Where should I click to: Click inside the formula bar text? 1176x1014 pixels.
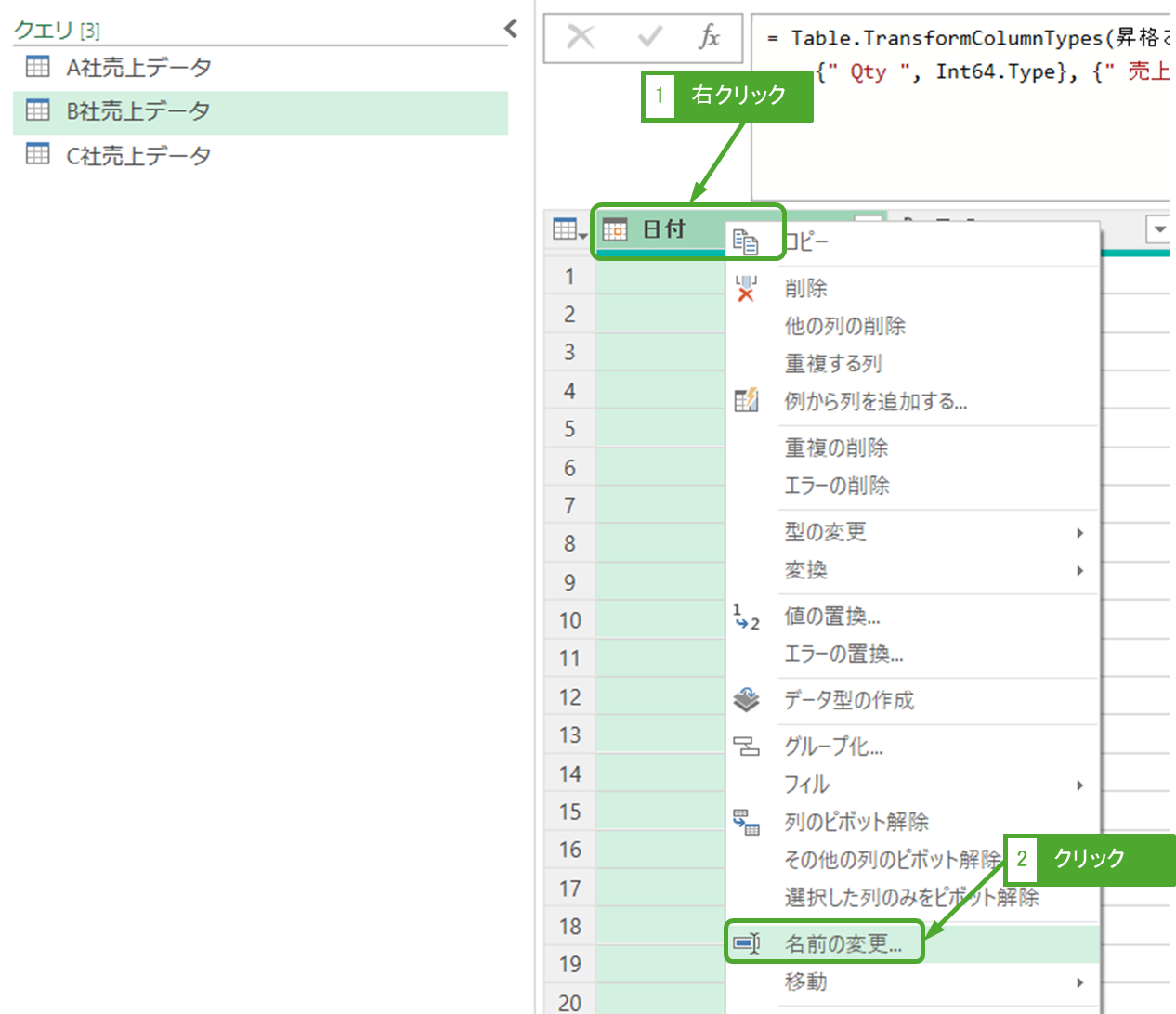tap(957, 111)
